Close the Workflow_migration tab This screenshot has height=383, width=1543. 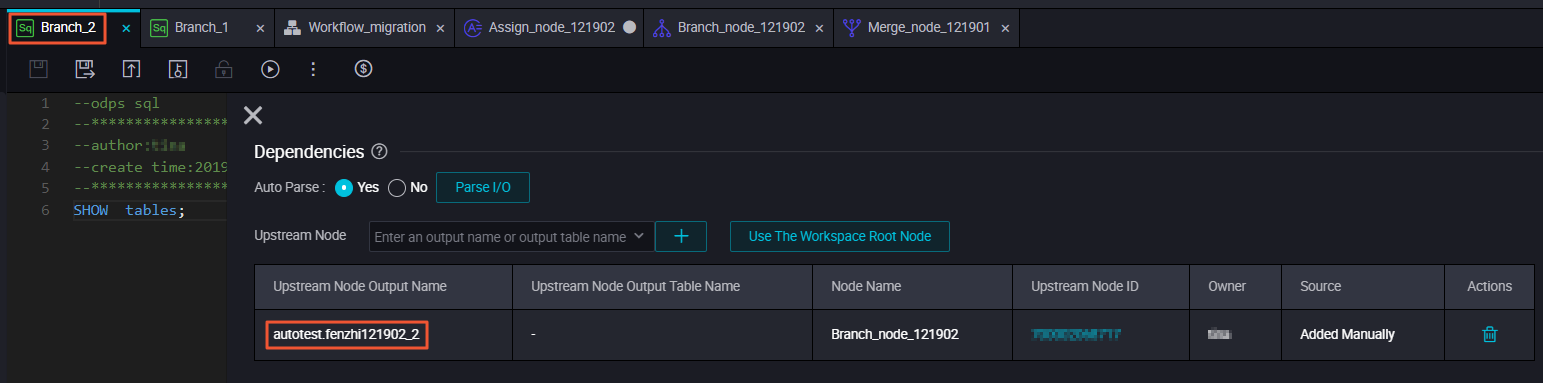(439, 28)
